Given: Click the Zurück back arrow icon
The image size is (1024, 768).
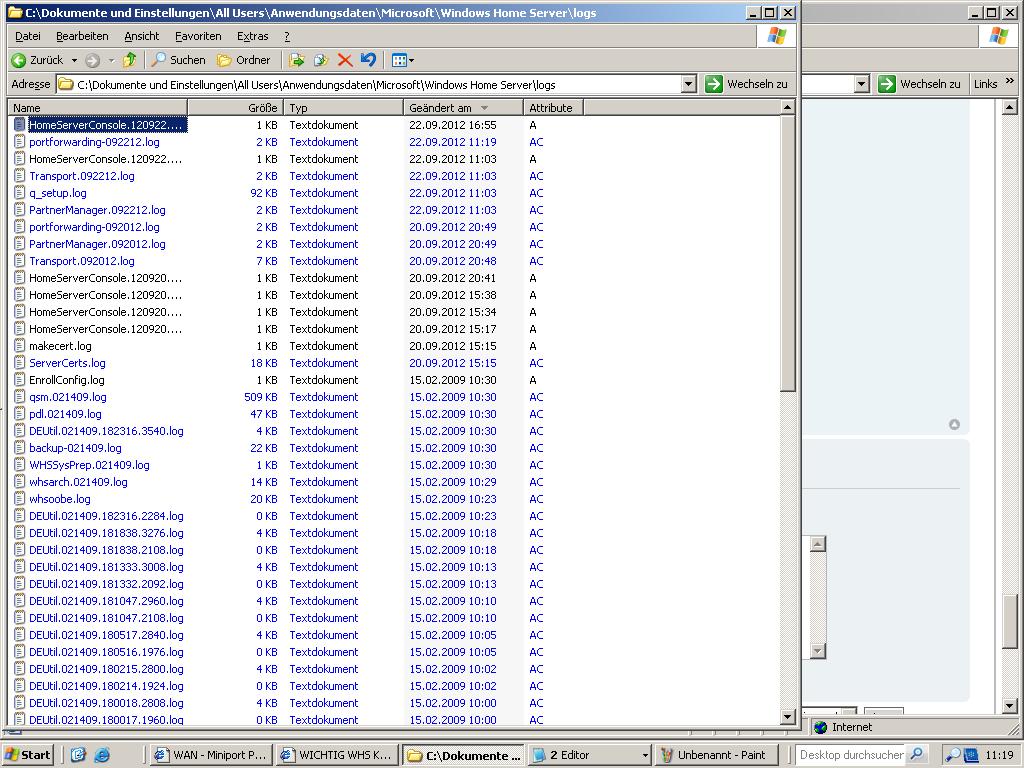Looking at the screenshot, I should pyautogui.click(x=18, y=60).
